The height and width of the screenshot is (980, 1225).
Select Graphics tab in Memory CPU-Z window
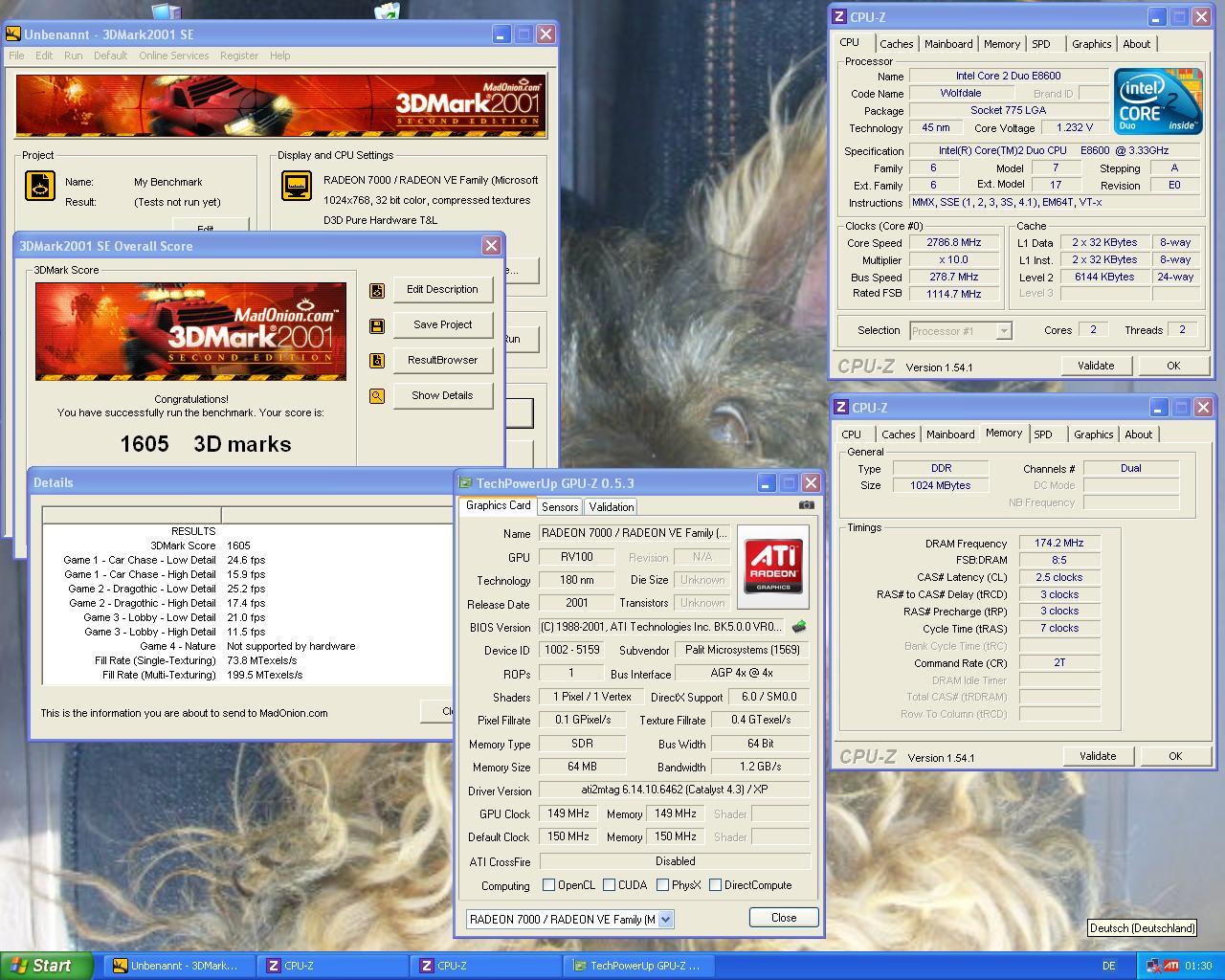pos(1093,434)
